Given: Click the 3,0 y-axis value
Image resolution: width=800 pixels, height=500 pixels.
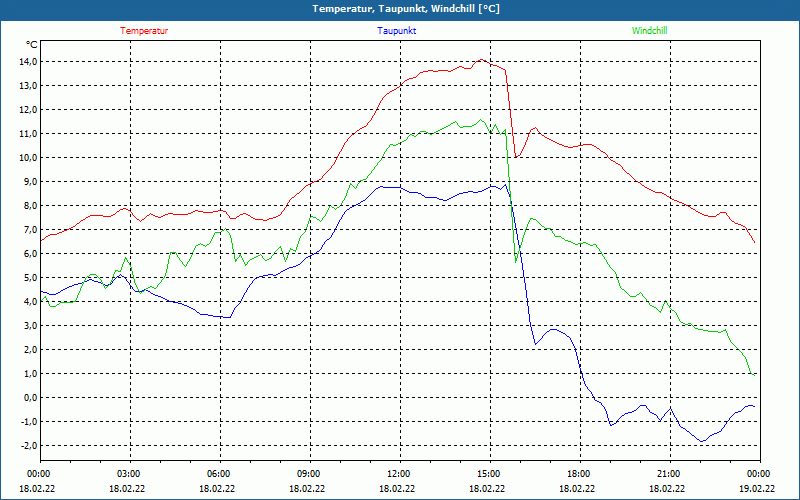Looking at the screenshot, I should 31,326.
